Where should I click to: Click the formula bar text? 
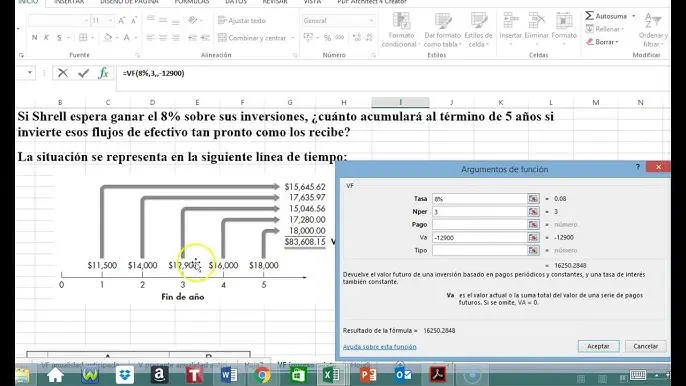tap(154, 73)
